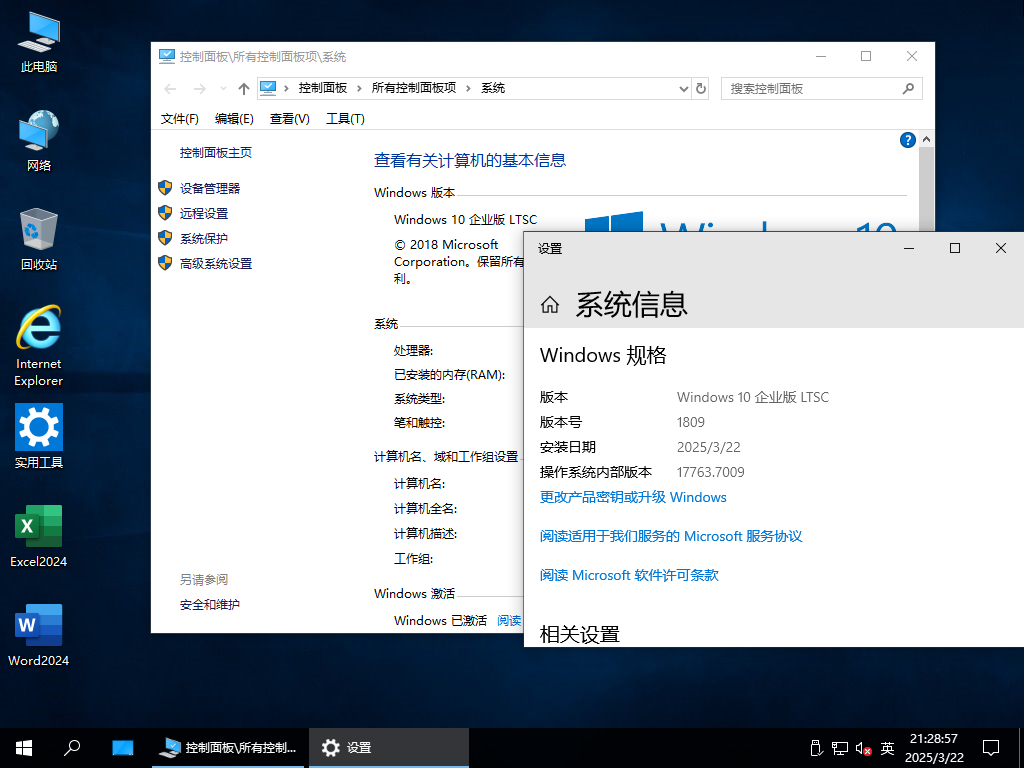Viewport: 1024px width, 768px height.
Task: Click 系统 in the breadcrumb
Action: [493, 88]
